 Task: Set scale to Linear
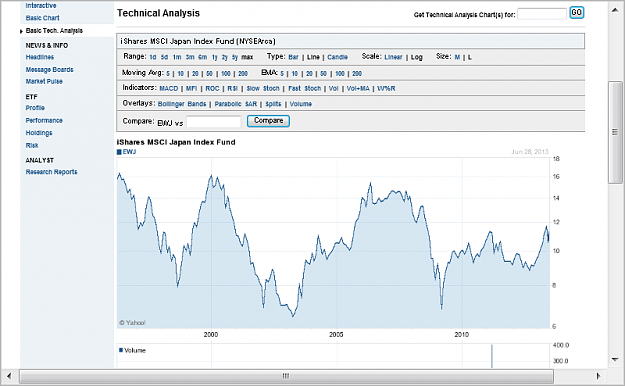(x=393, y=57)
